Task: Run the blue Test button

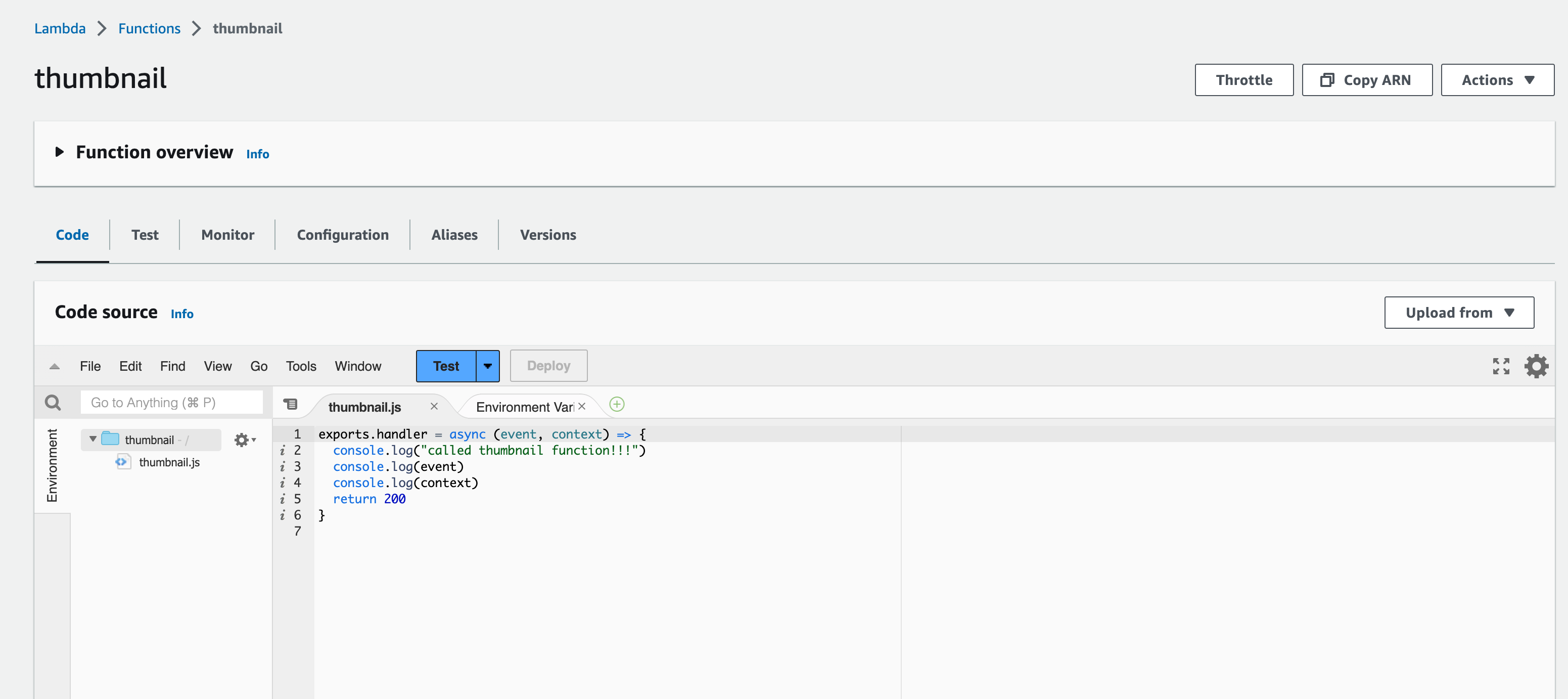Action: pyautogui.click(x=446, y=366)
